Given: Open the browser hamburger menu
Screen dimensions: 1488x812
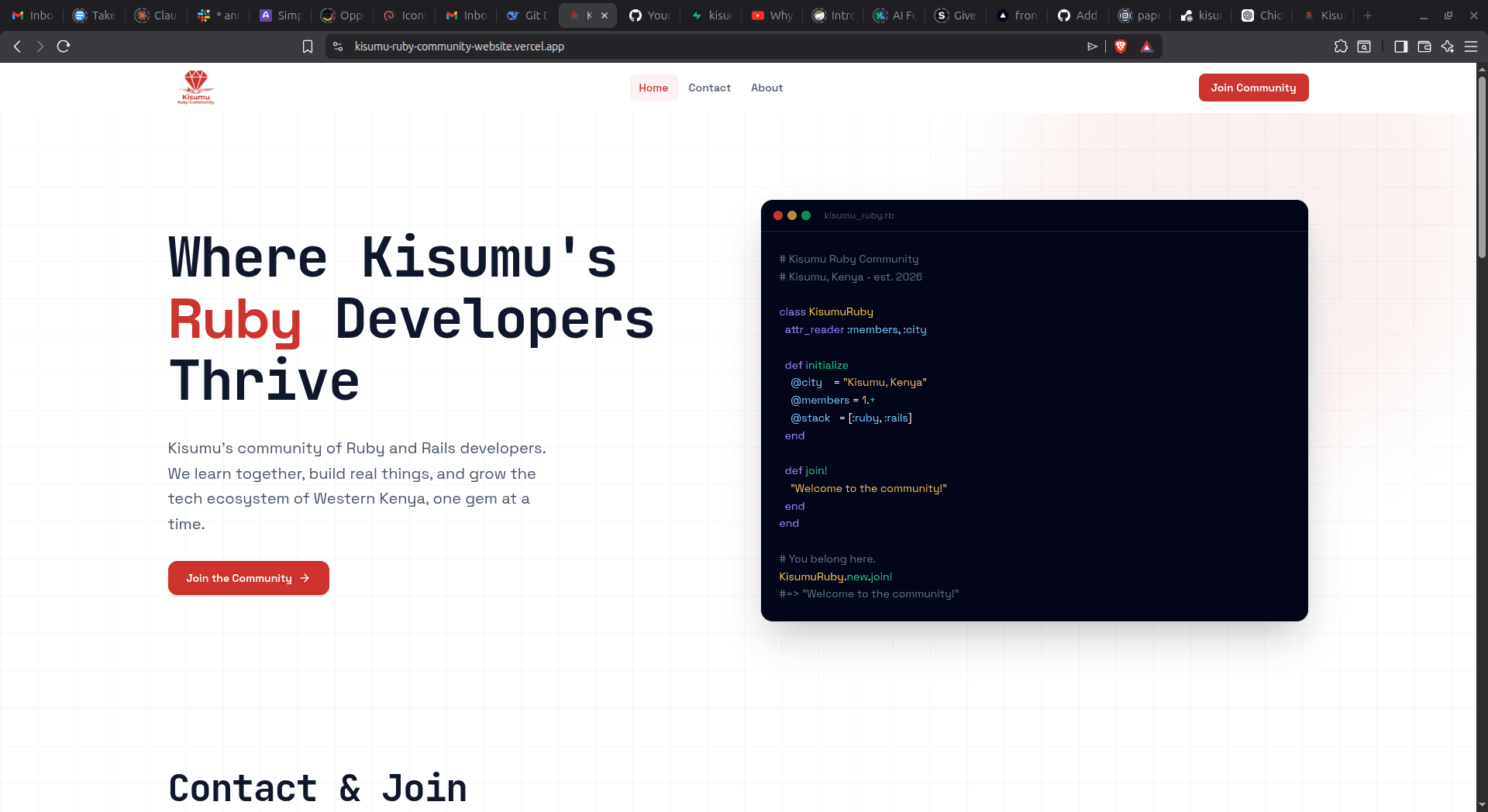Looking at the screenshot, I should click(1472, 46).
